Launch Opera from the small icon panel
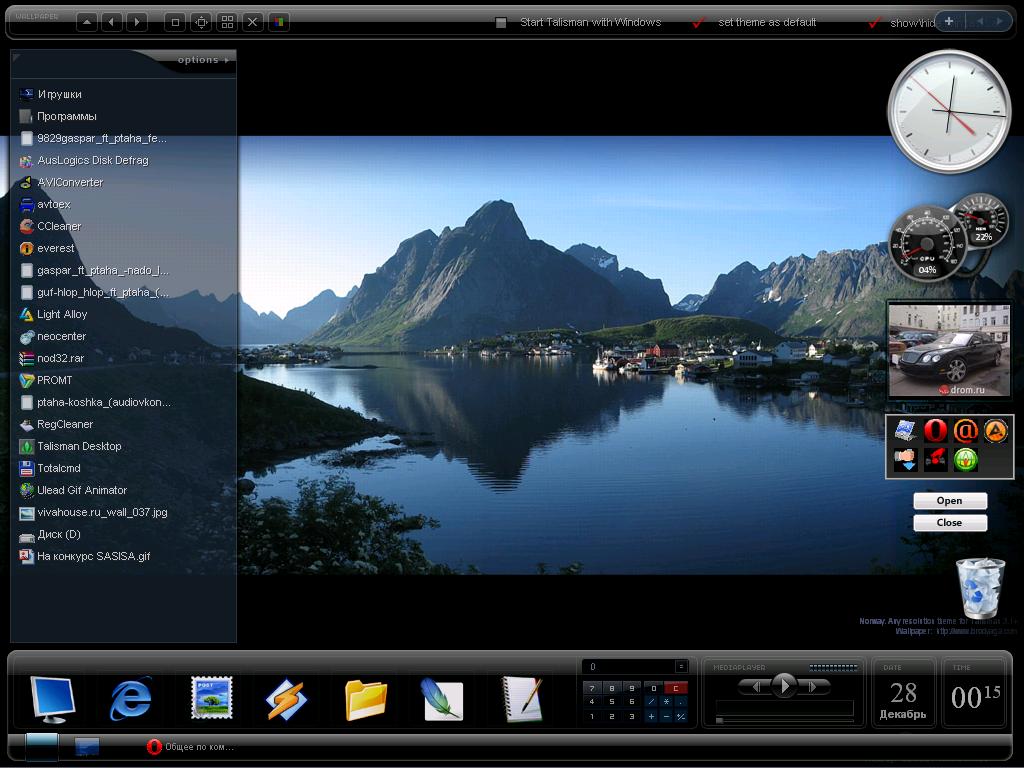 (x=935, y=431)
